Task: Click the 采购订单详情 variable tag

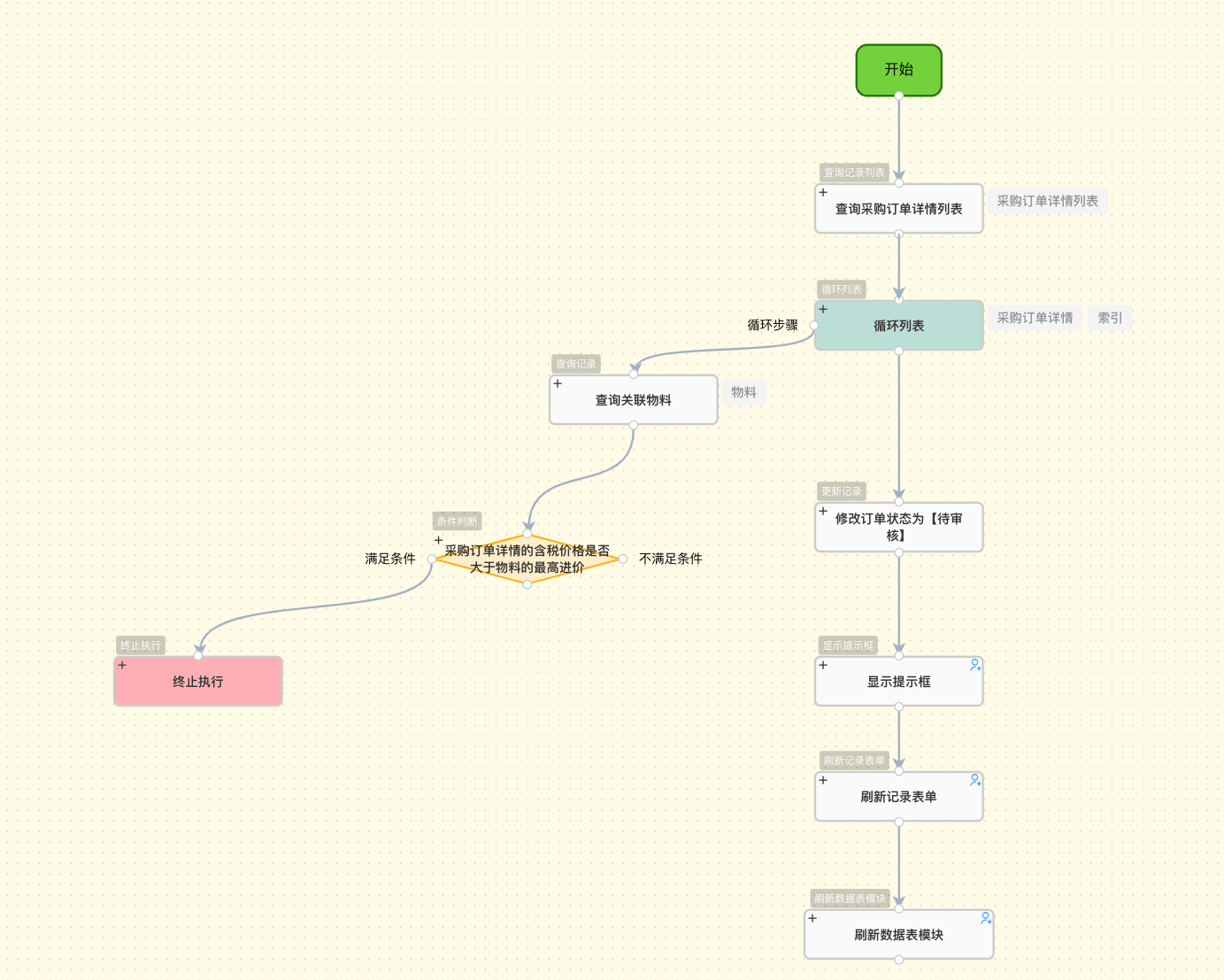Action: [1035, 318]
